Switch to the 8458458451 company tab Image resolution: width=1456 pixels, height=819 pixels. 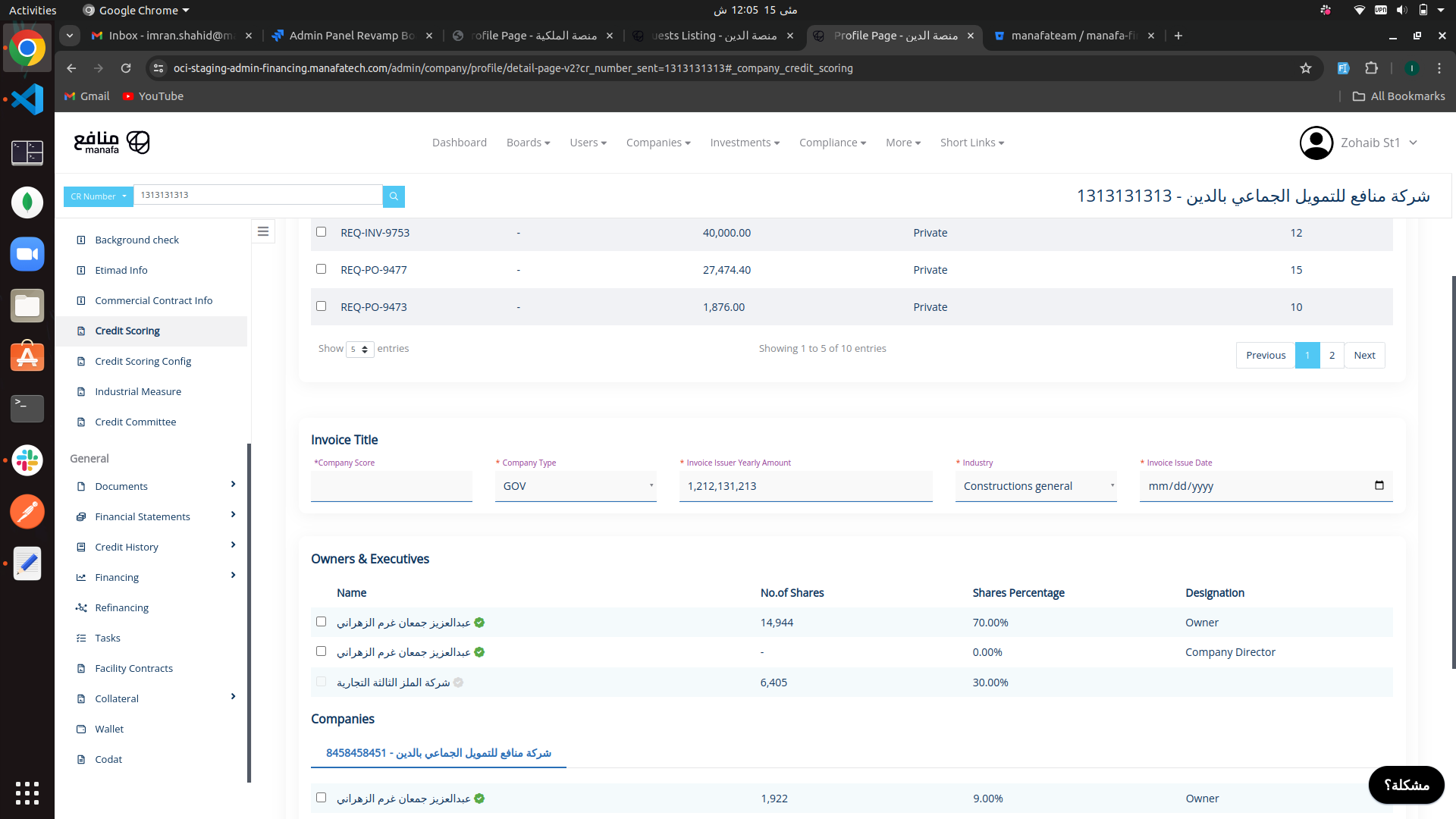click(x=438, y=753)
